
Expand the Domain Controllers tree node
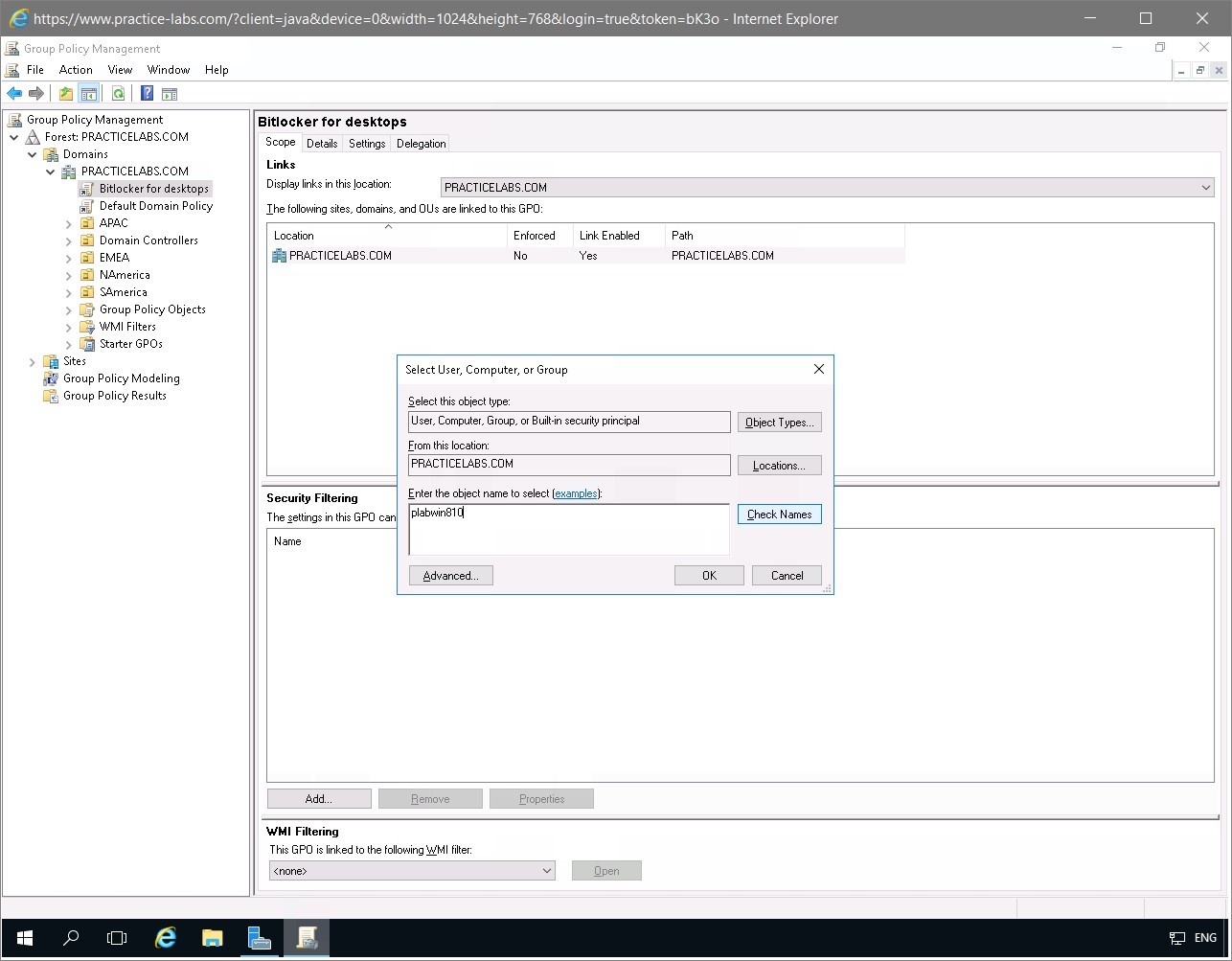coord(66,240)
